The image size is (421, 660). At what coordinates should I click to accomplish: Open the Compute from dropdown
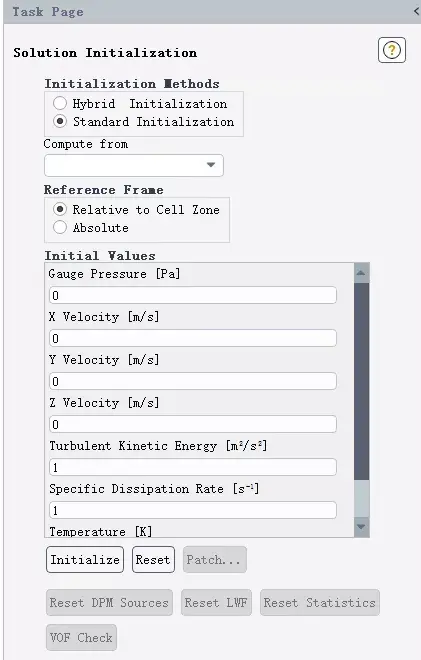click(x=134, y=165)
